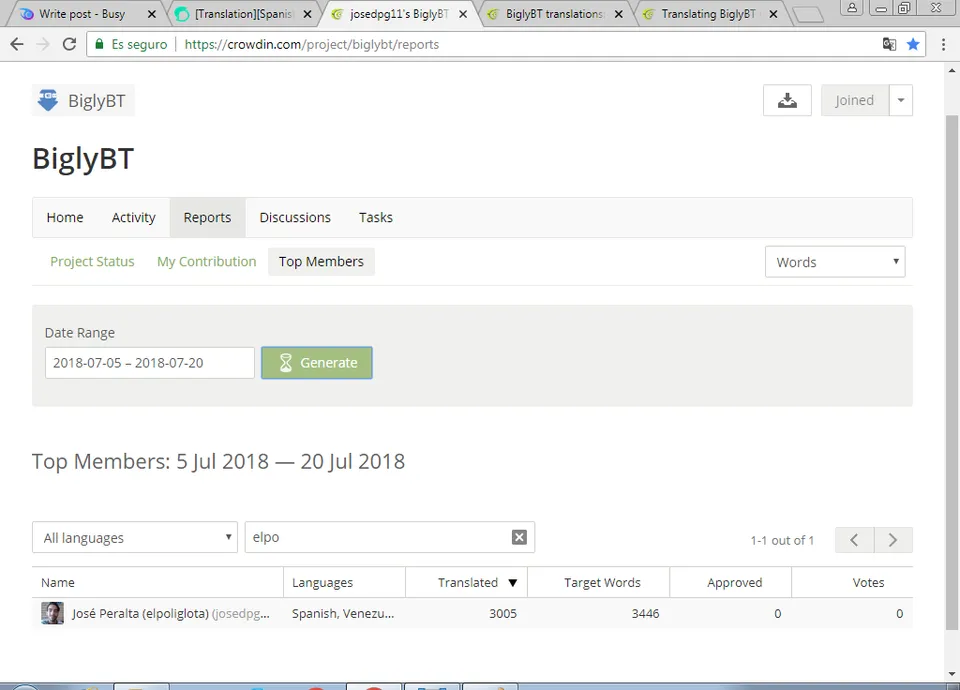The width and height of the screenshot is (960, 690).
Task: Open the Activity project tab
Action: (x=133, y=217)
